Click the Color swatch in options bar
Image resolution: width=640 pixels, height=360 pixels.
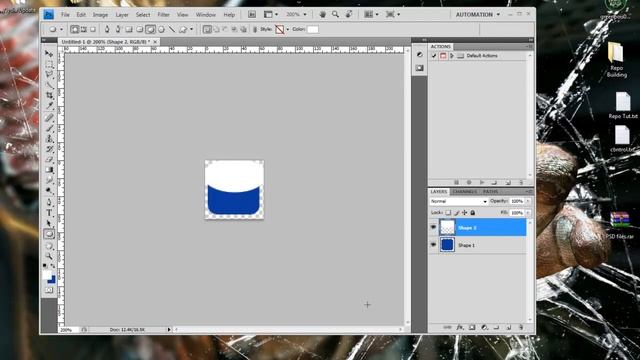[x=313, y=29]
